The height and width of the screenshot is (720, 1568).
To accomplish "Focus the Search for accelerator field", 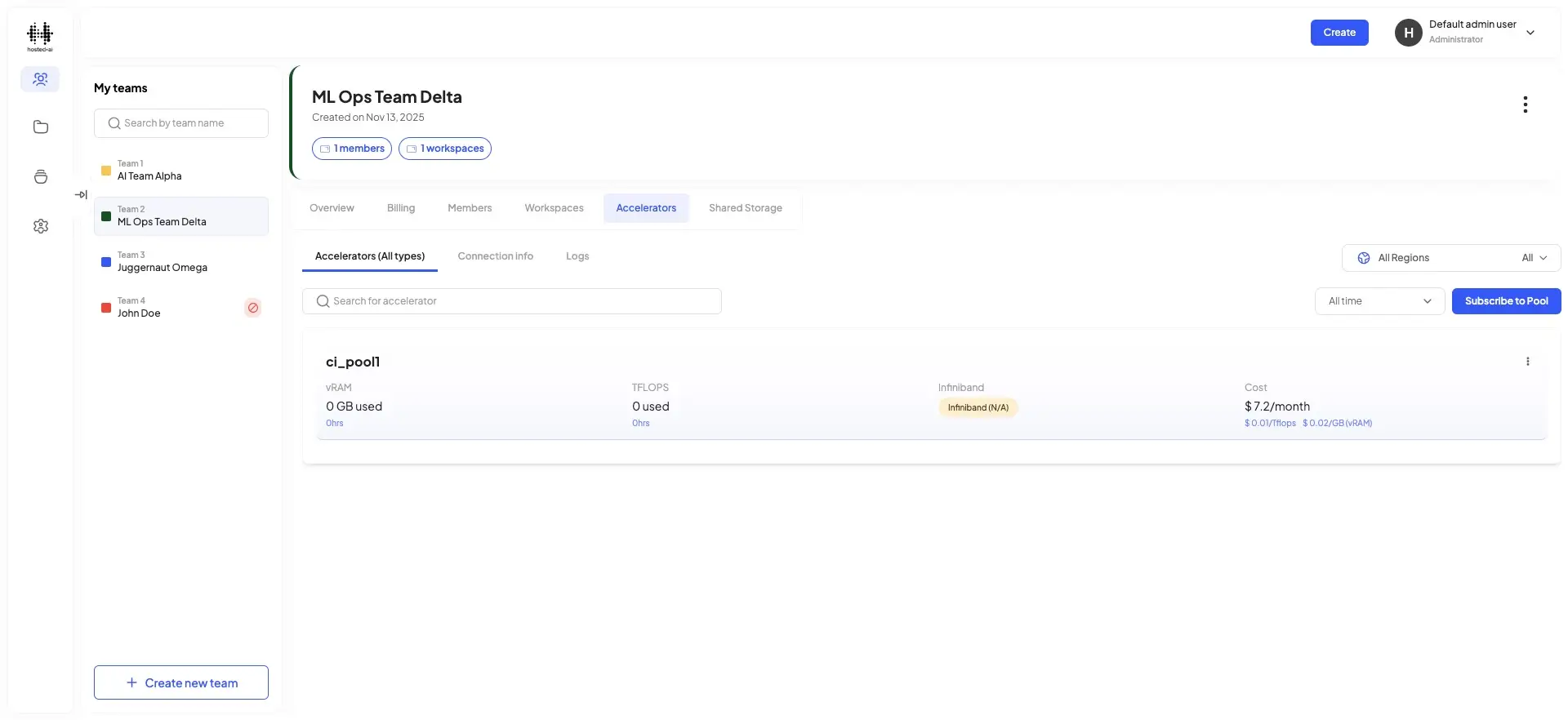I will [x=512, y=301].
